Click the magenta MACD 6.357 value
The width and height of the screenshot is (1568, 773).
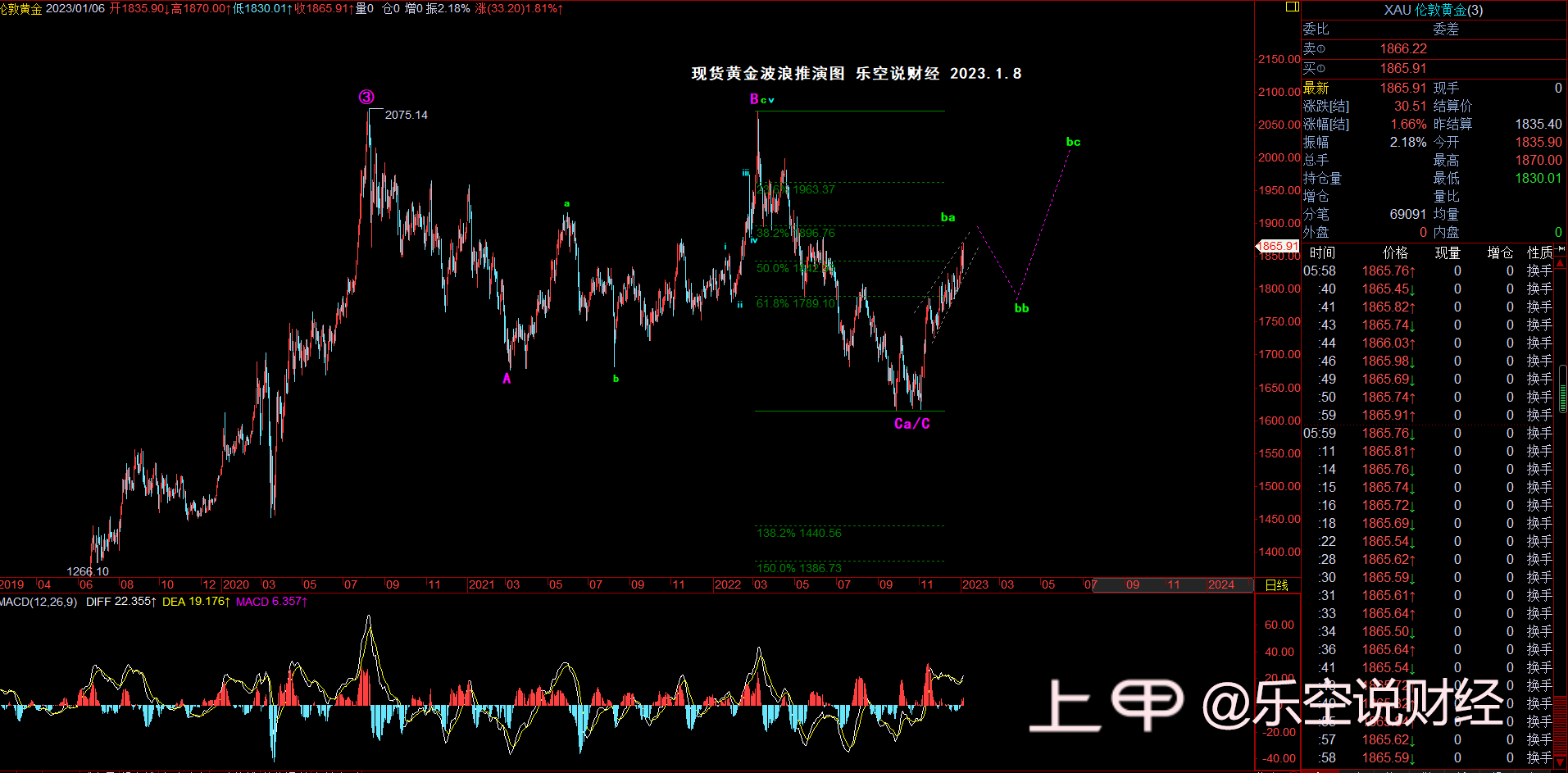(x=271, y=602)
